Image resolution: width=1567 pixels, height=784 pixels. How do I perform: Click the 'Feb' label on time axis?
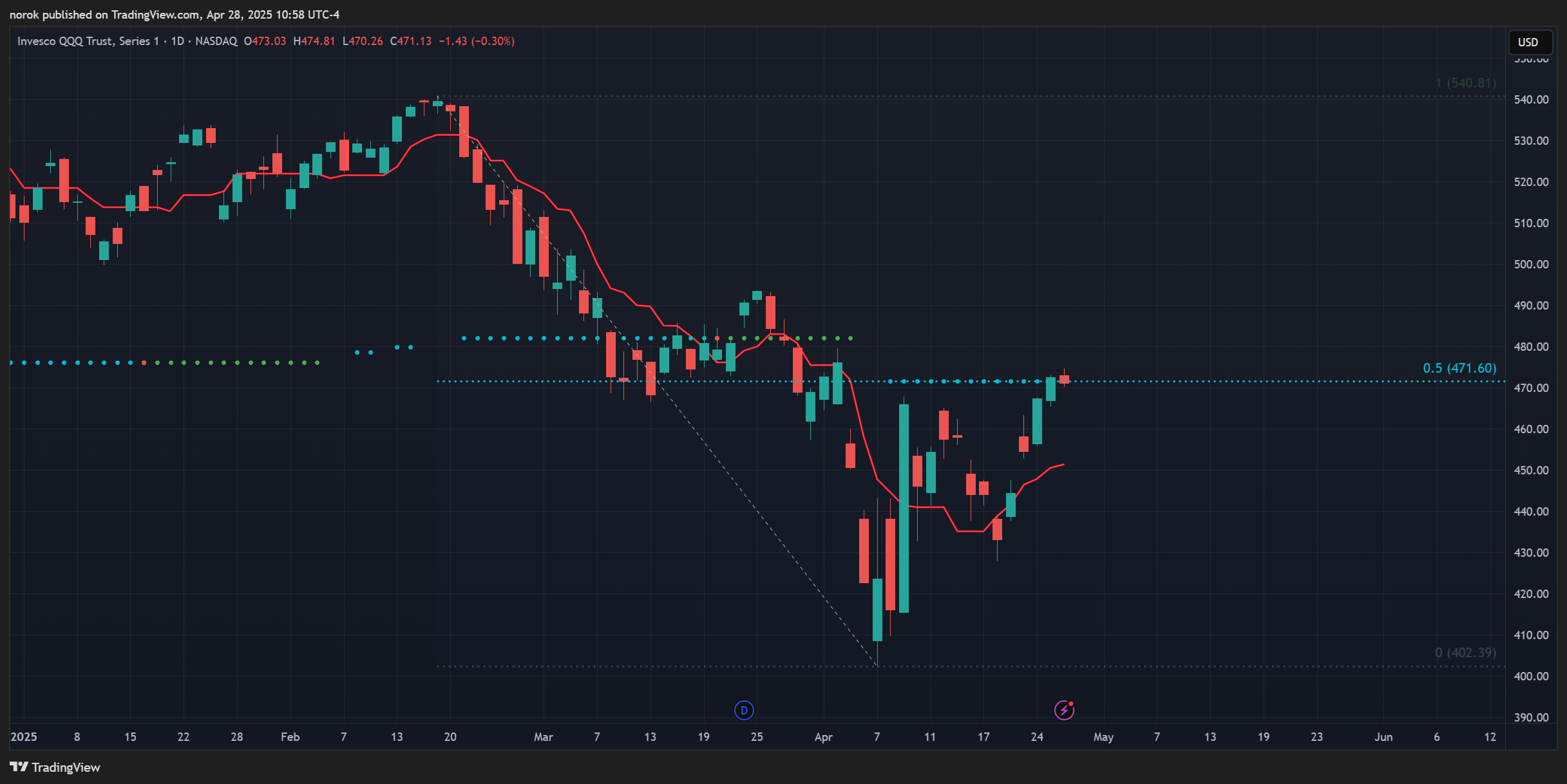(290, 737)
